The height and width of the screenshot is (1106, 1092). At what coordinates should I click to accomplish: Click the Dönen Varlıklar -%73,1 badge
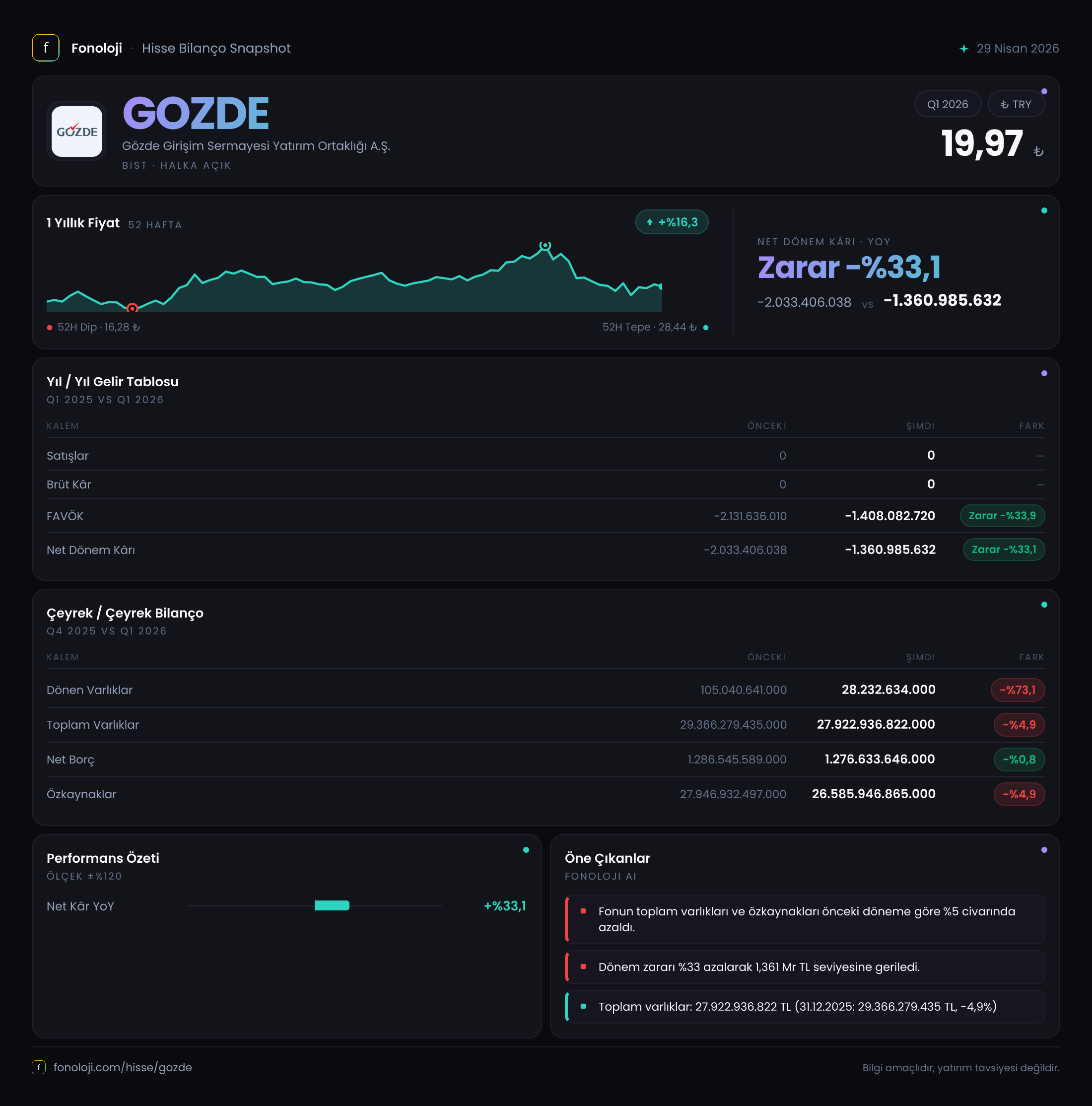point(1018,690)
